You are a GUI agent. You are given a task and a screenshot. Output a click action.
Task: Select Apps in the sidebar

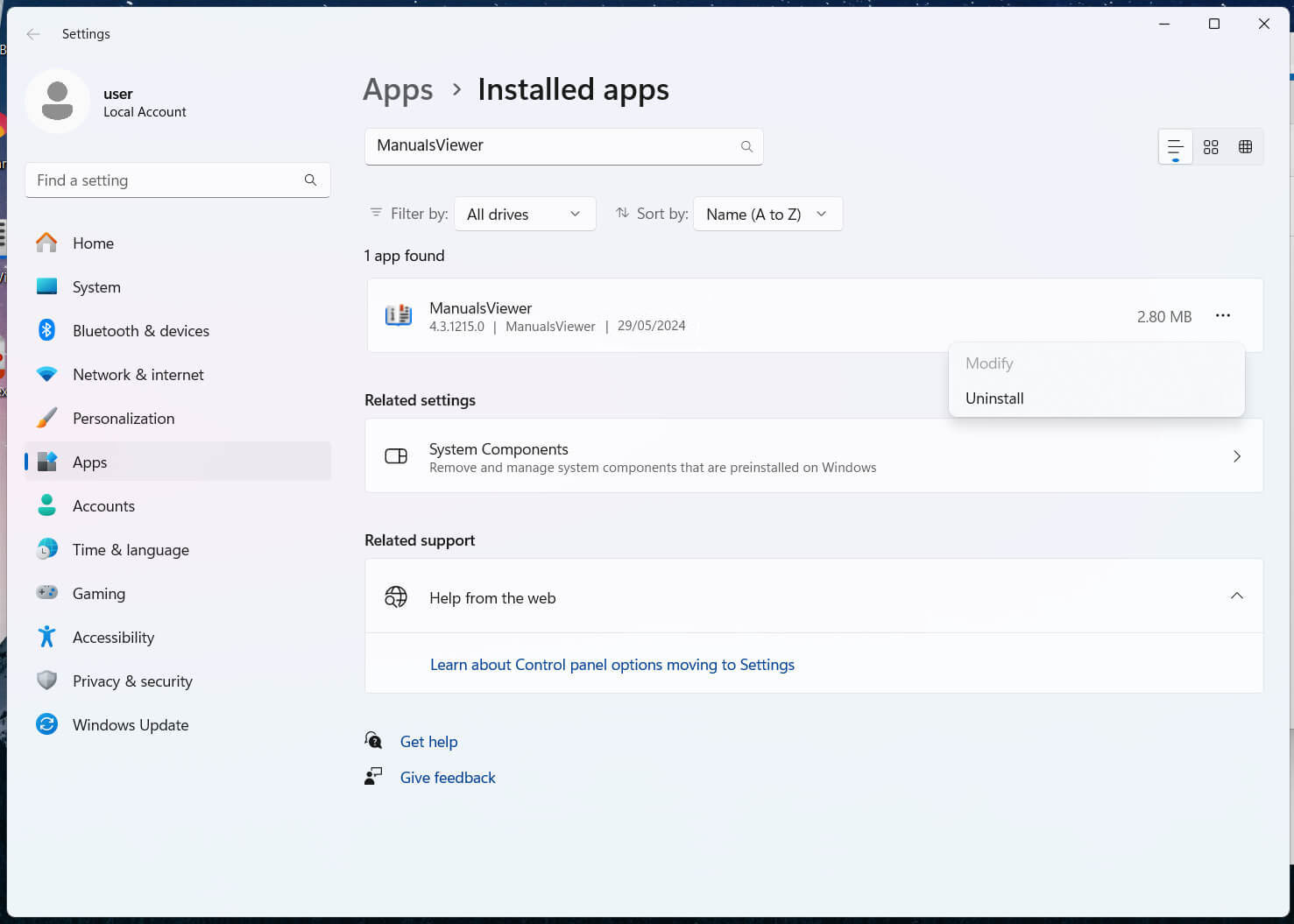tap(178, 462)
